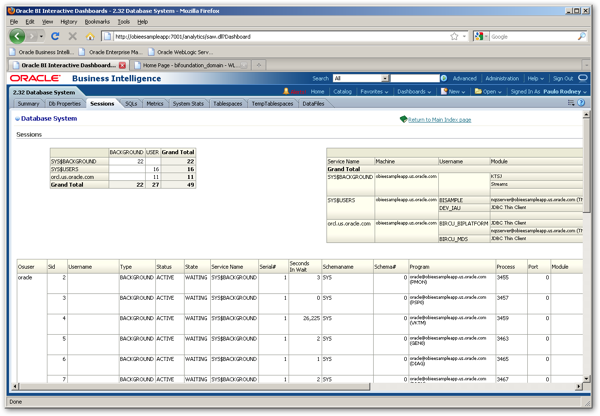Screen dimensions: 600x416
Task: Switch to the Tablespaces tab
Action: coord(228,104)
